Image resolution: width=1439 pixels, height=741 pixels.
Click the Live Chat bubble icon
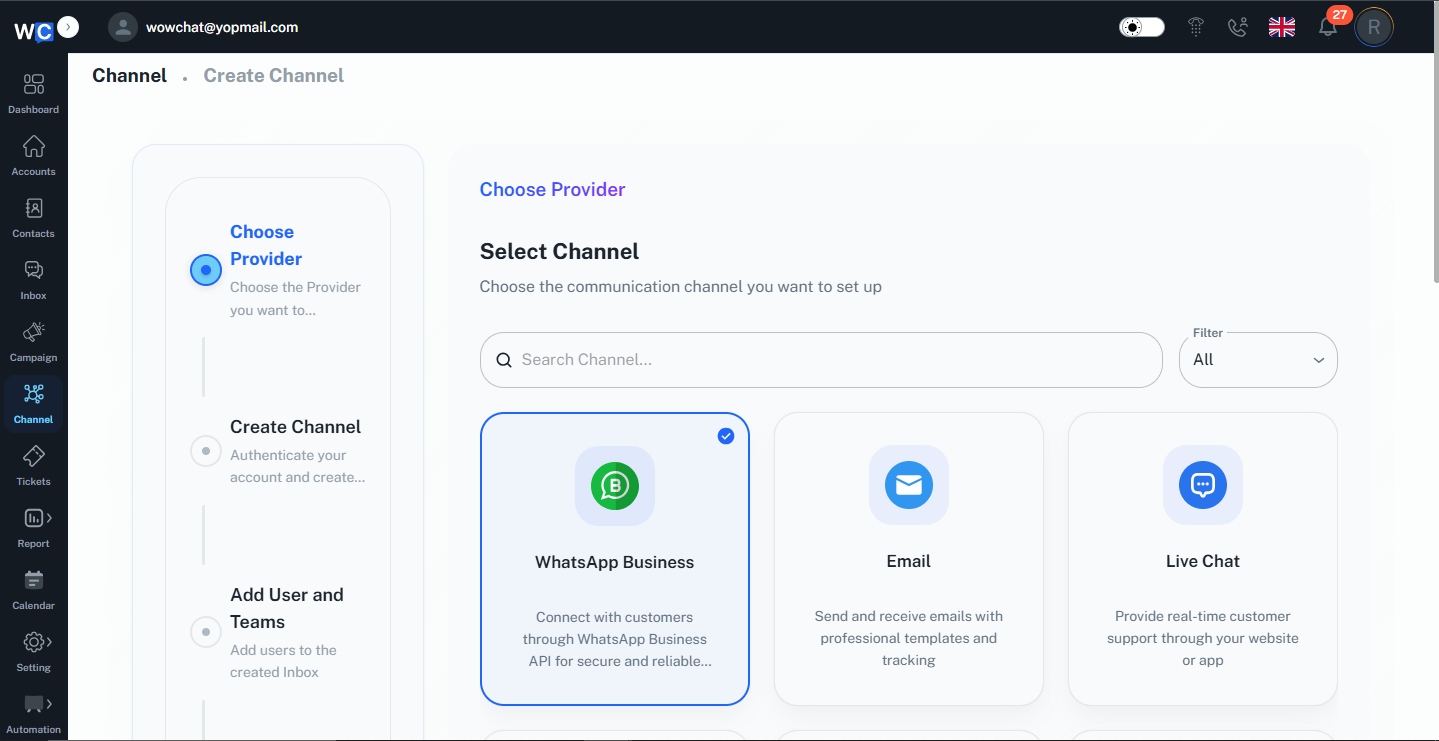[x=1203, y=485]
